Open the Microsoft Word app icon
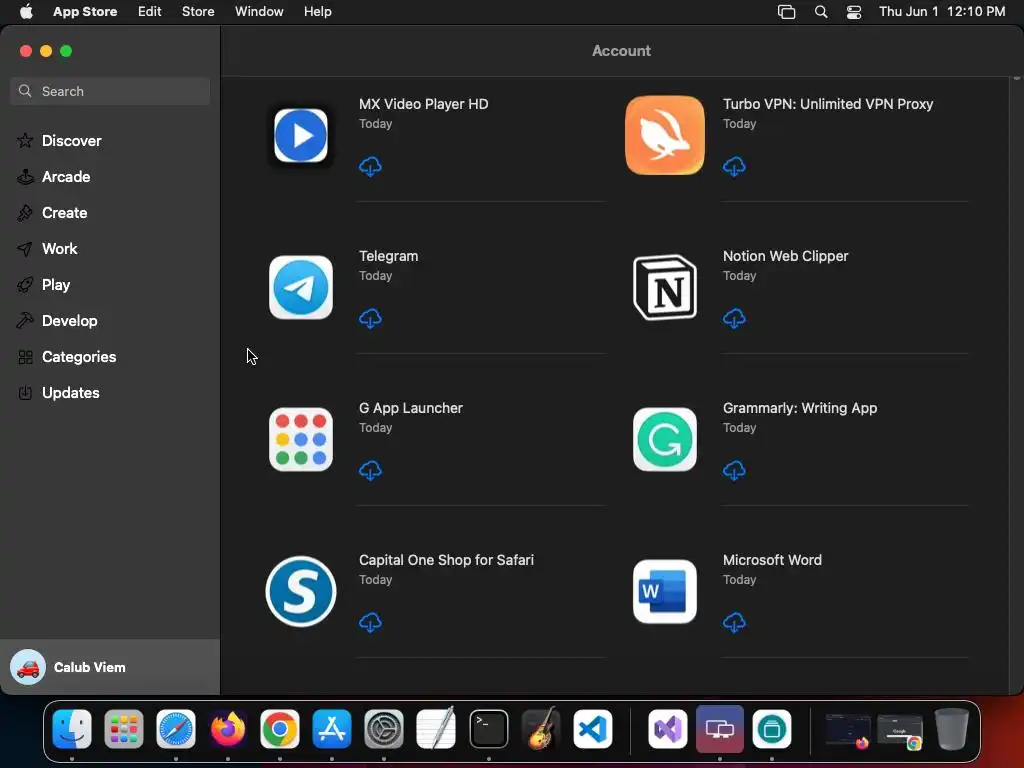This screenshot has height=768, width=1024. pyautogui.click(x=665, y=592)
